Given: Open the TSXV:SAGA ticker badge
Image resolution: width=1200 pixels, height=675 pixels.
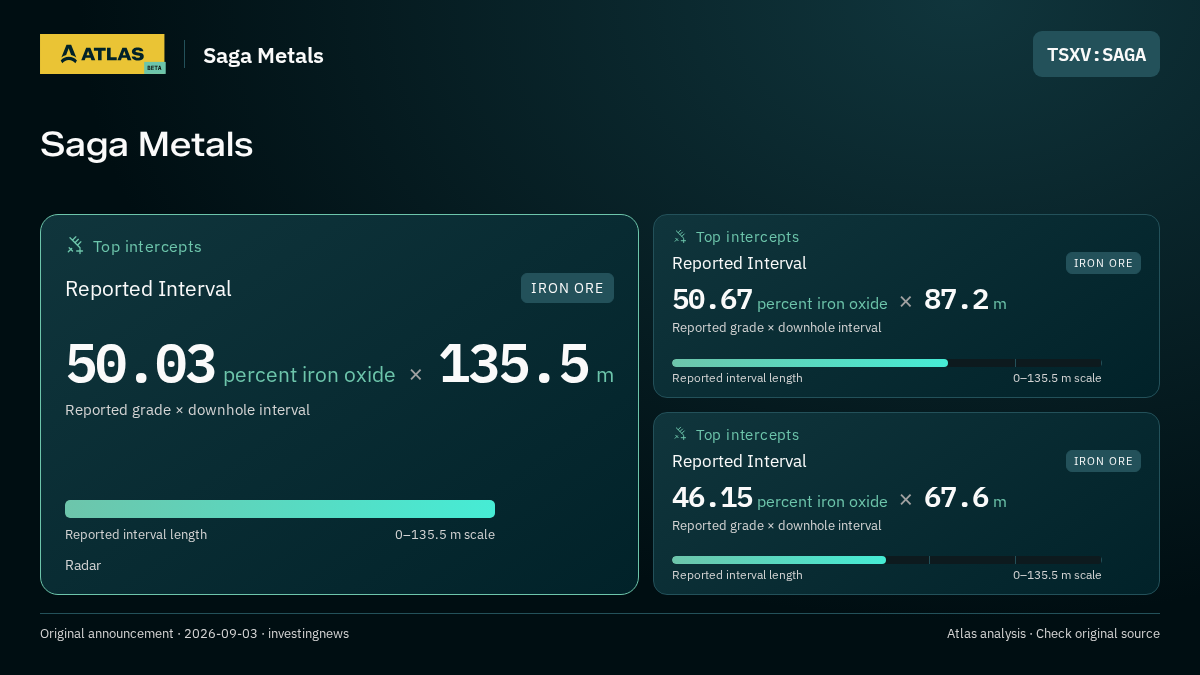Looking at the screenshot, I should (1096, 54).
